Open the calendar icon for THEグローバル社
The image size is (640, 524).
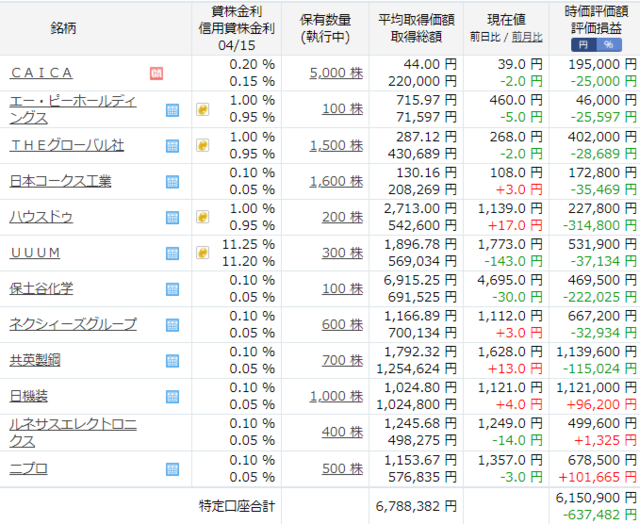coord(173,146)
